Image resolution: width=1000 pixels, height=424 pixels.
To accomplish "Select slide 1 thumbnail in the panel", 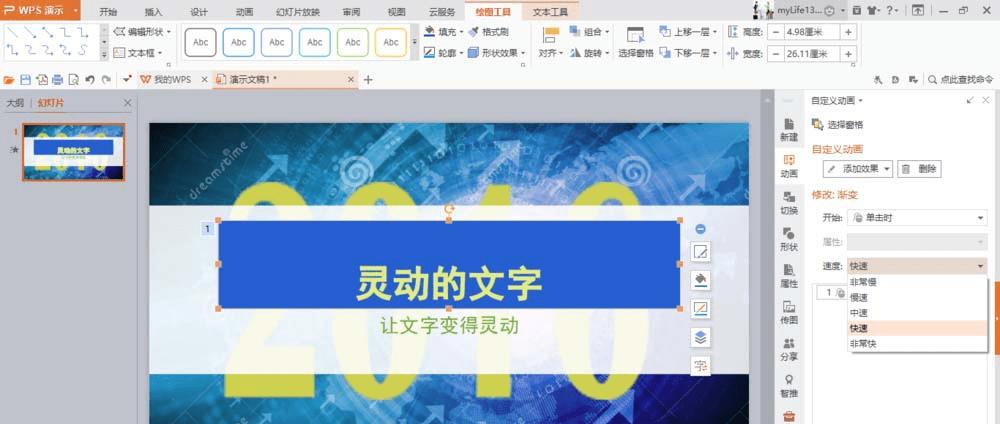I will click(x=73, y=152).
